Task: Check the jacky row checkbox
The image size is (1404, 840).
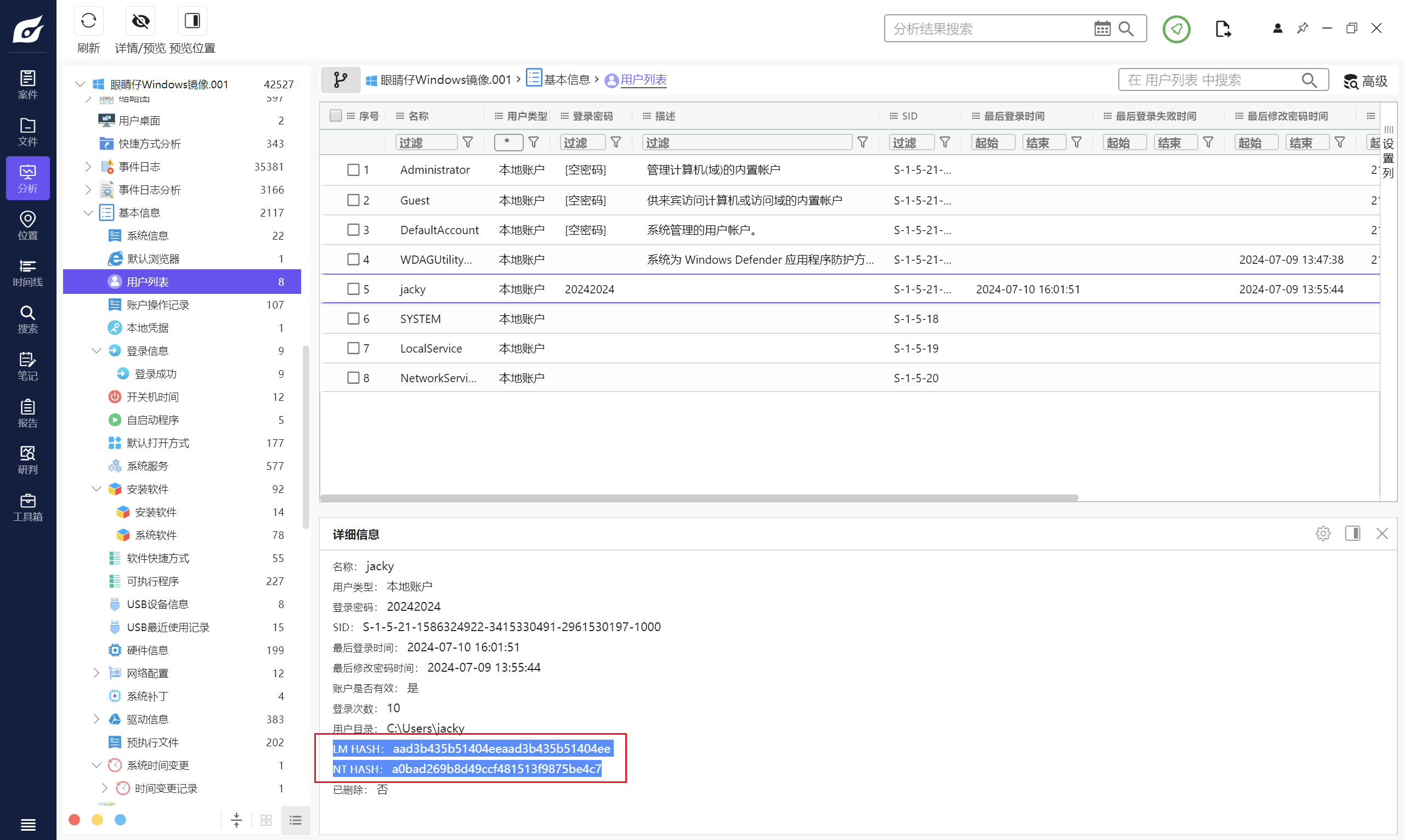Action: (x=353, y=290)
